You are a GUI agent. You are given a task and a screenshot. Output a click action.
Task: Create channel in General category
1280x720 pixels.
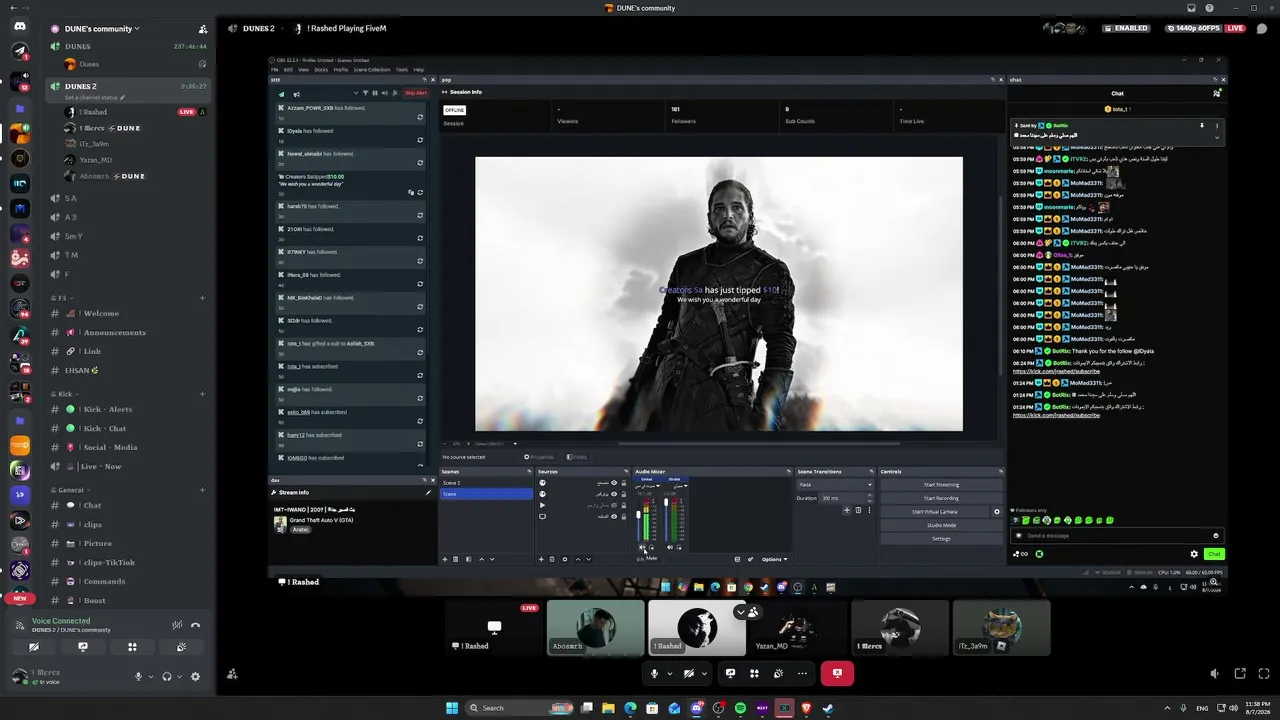click(x=202, y=490)
